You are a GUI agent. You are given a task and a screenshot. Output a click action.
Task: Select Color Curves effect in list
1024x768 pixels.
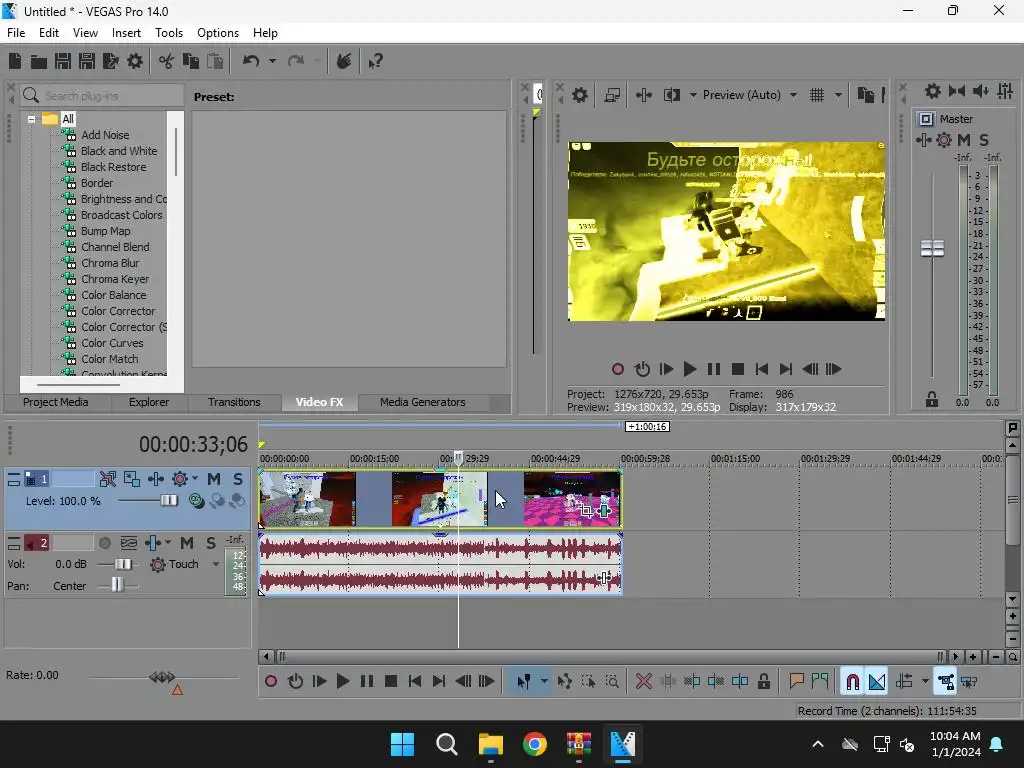(112, 344)
